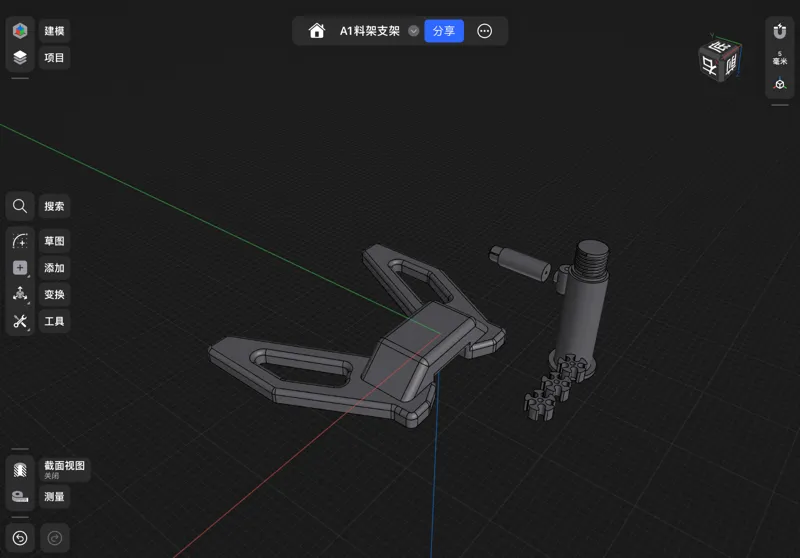Open the 工具 tools icon
800x558 pixels.
click(20, 321)
